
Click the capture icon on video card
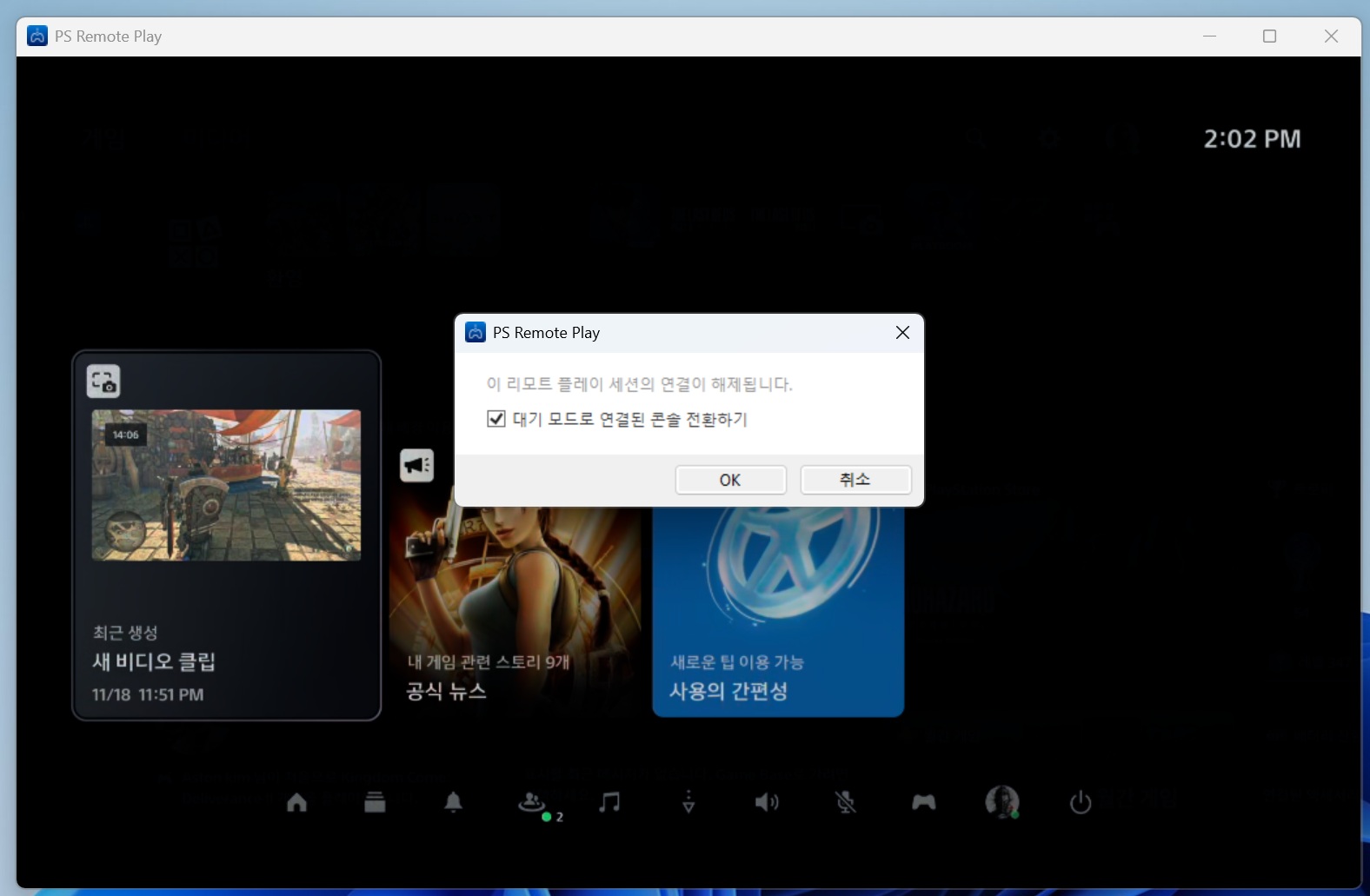click(x=103, y=382)
